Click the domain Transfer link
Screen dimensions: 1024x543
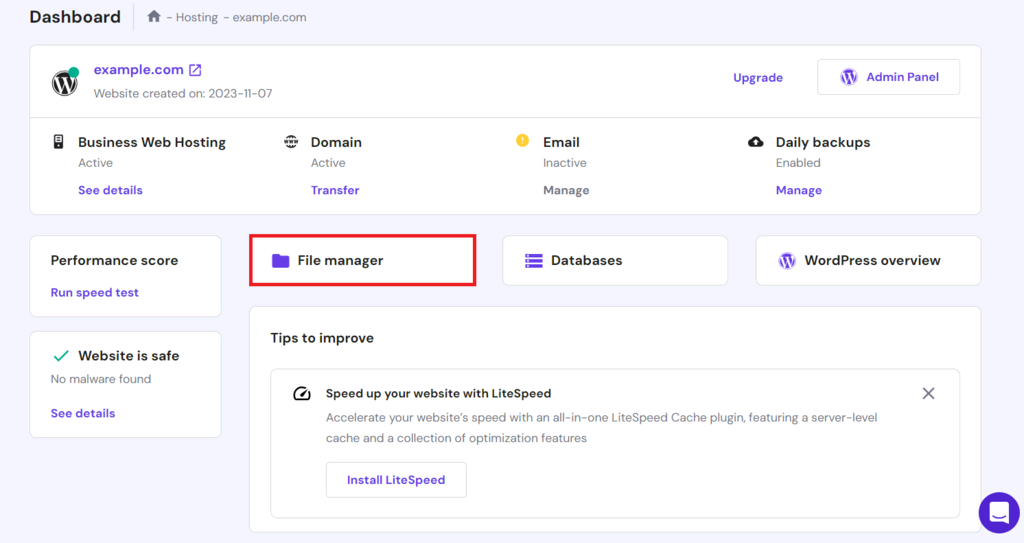click(x=334, y=190)
